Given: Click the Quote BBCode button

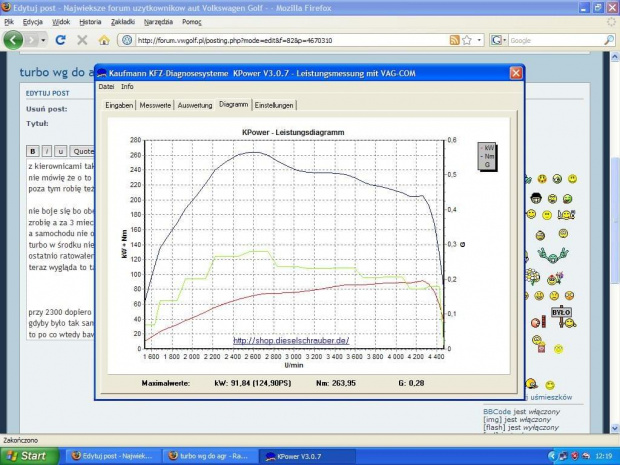Looking at the screenshot, I should point(82,151).
